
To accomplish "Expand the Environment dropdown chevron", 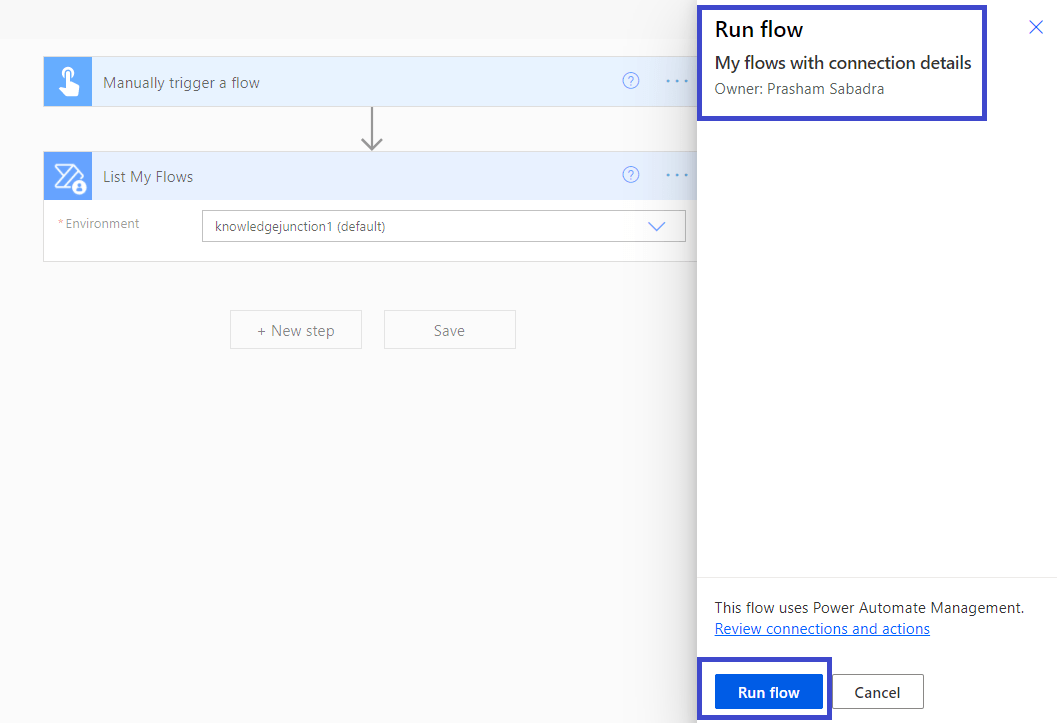I will (657, 226).
